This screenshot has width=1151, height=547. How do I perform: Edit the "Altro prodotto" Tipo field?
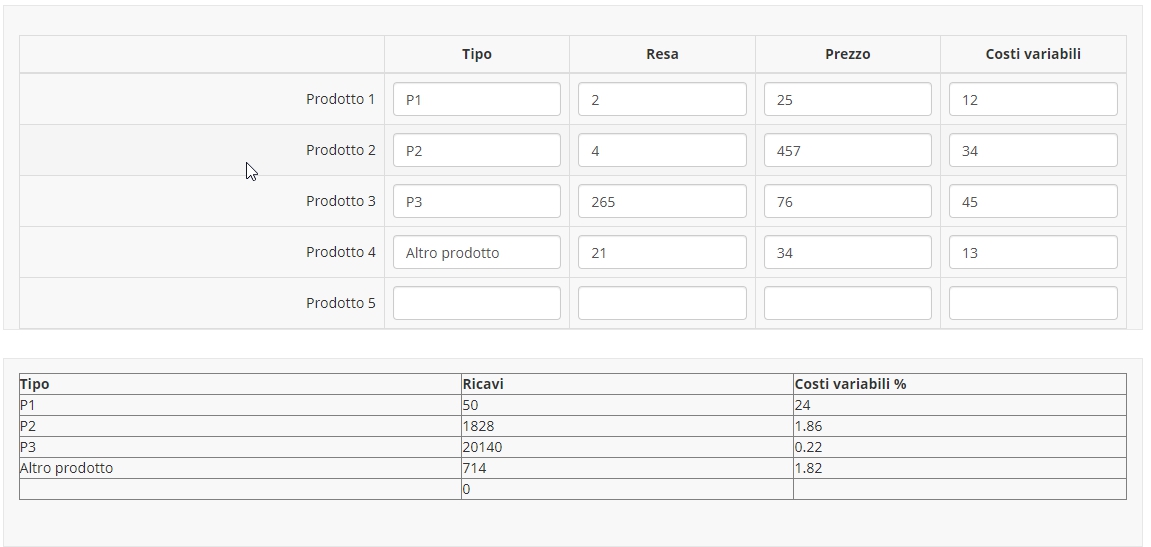(476, 252)
